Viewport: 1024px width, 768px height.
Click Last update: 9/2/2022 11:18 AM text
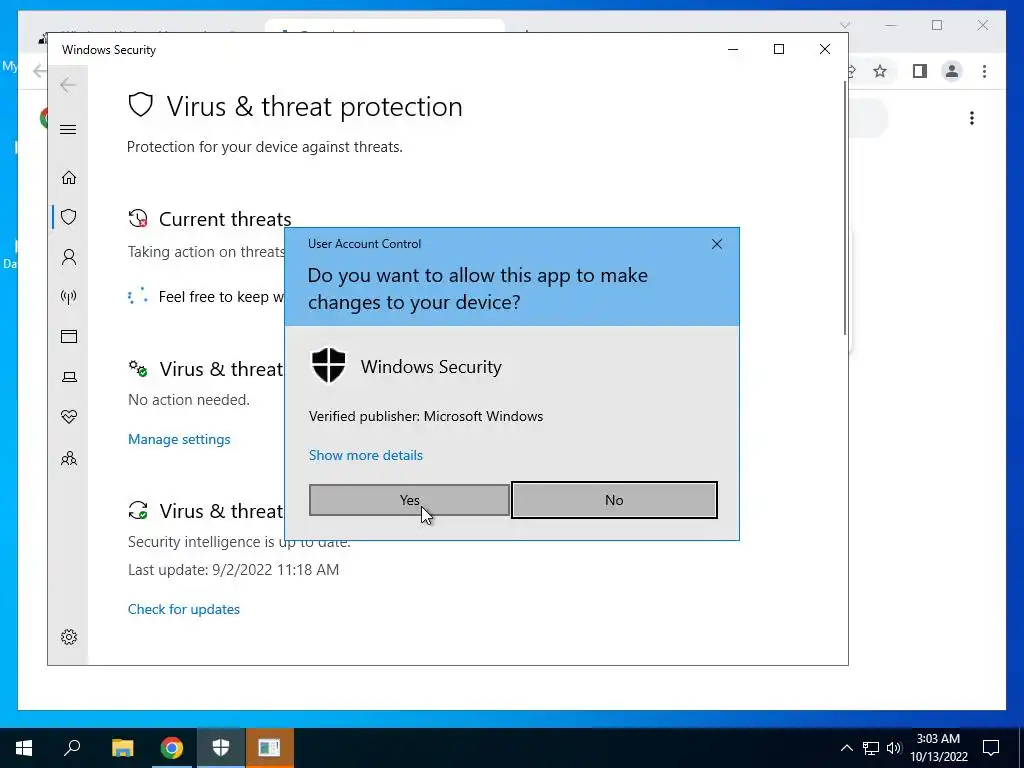[x=233, y=569]
